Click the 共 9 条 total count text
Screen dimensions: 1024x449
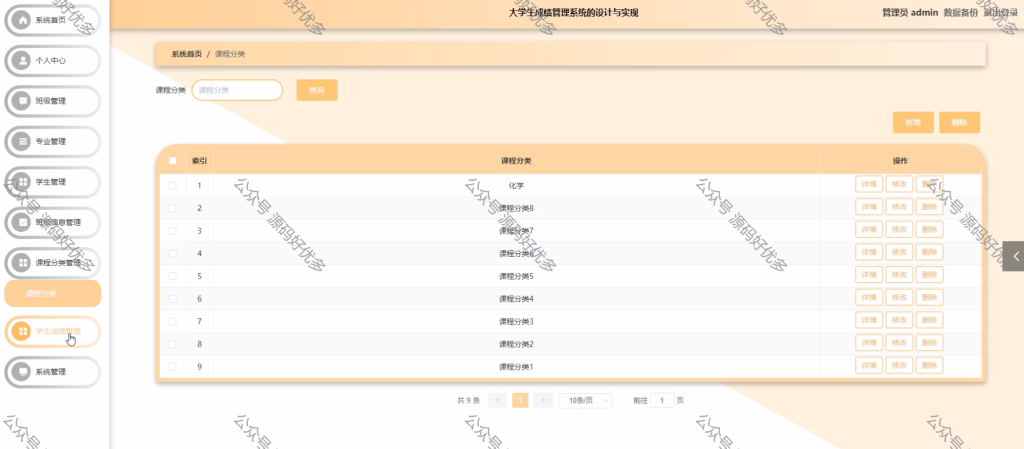click(x=469, y=401)
